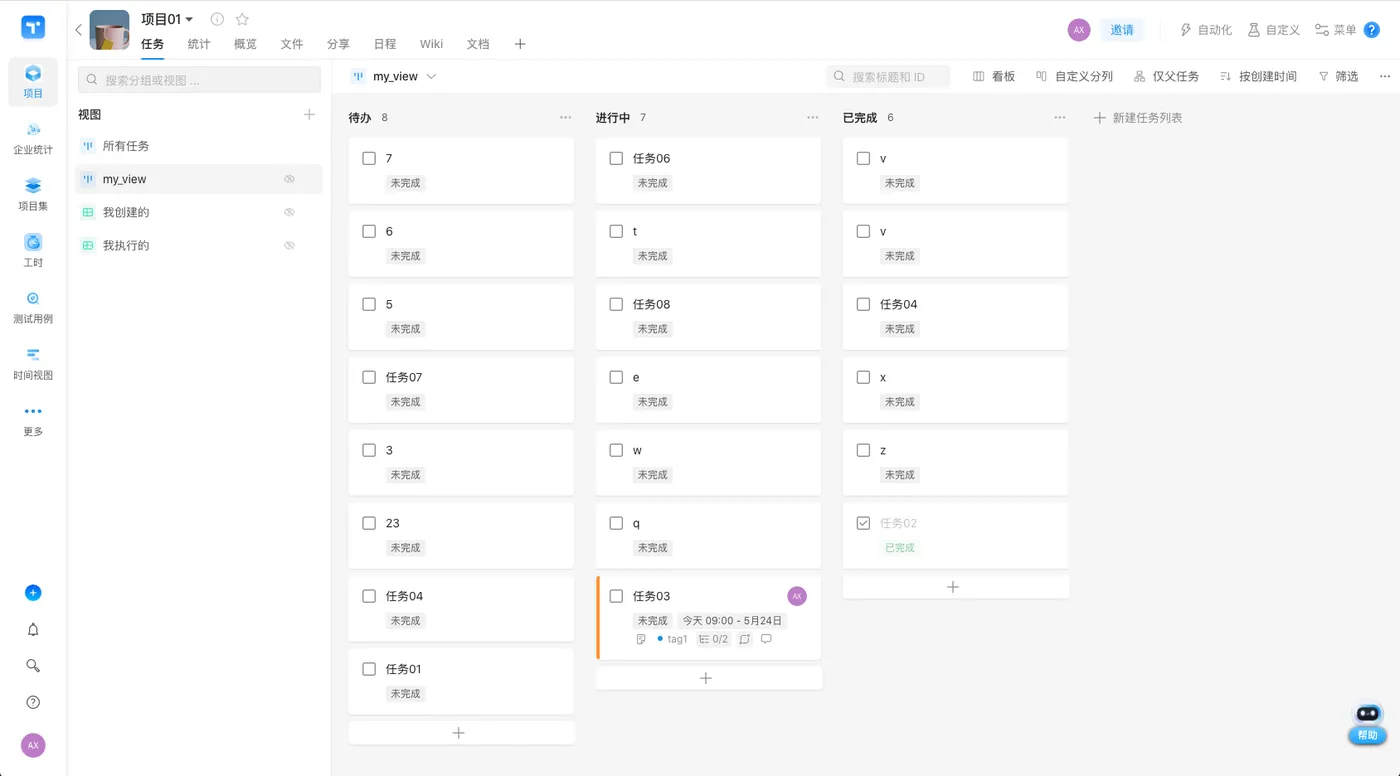Open 时间视图 in the left sidebar
Screen dimensions: 1400x776
click(33, 363)
